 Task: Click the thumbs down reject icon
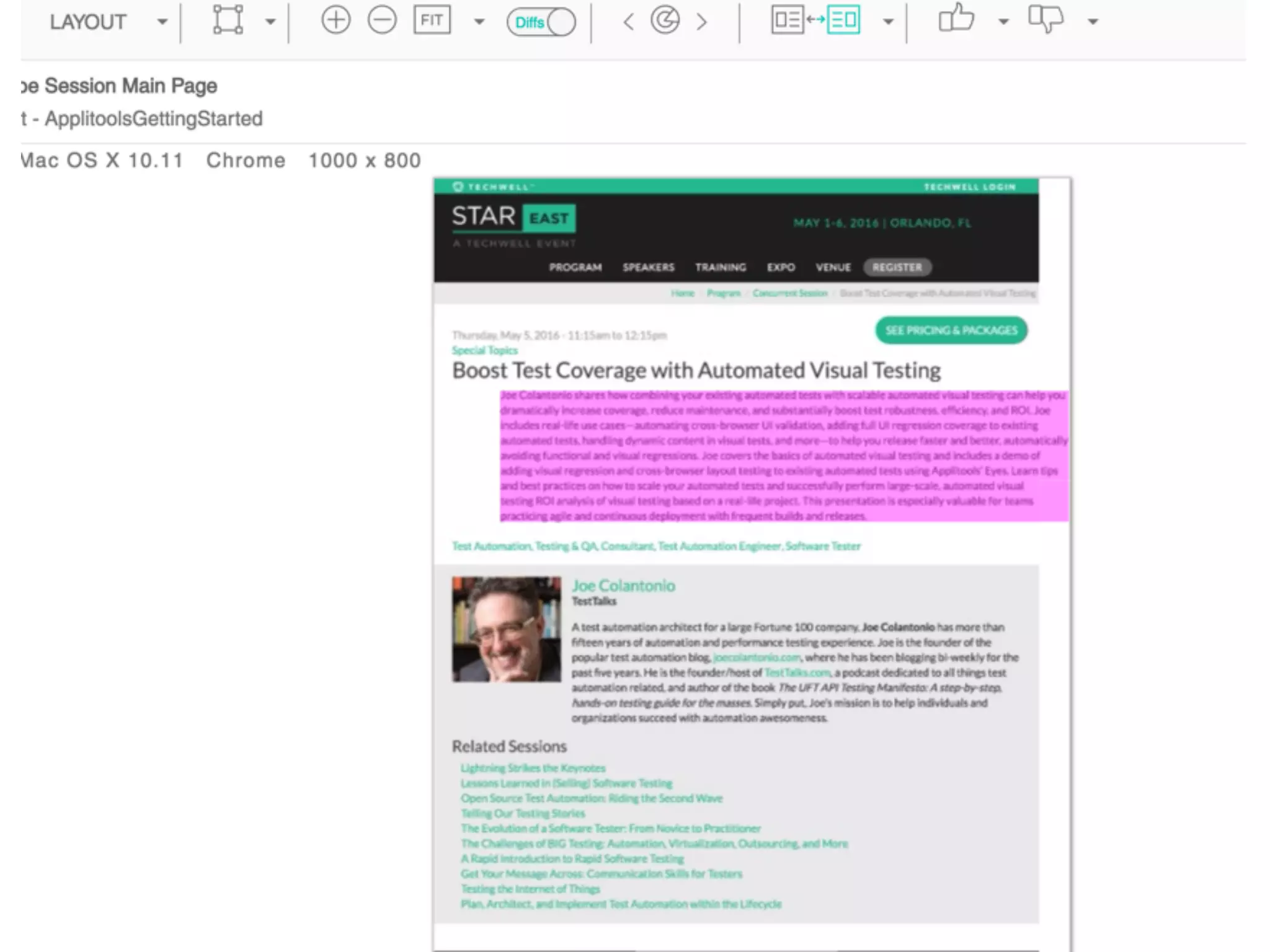click(1046, 19)
